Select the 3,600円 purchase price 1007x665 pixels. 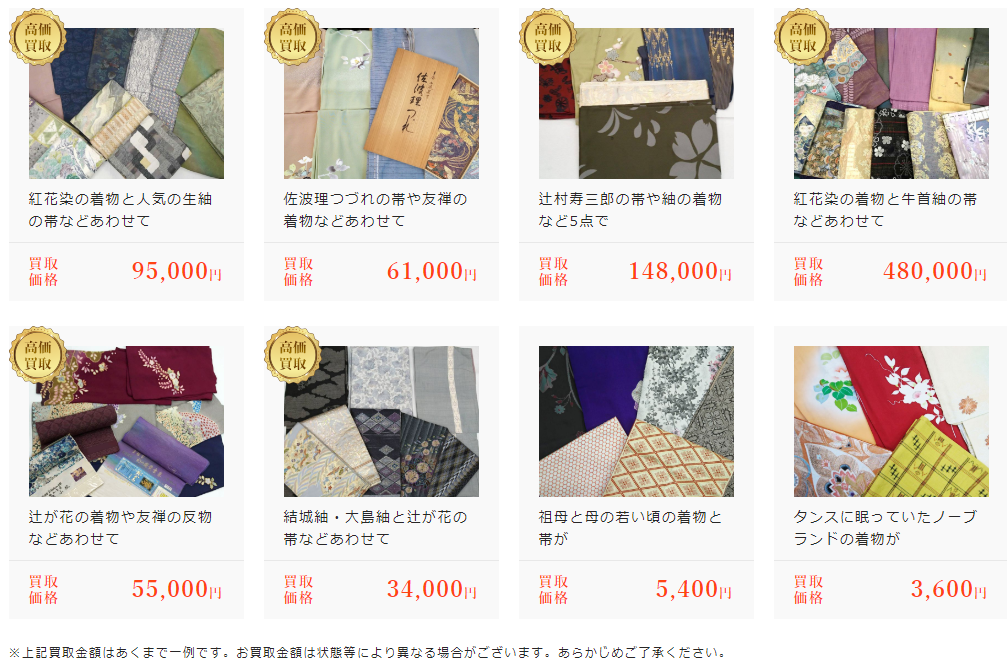pos(949,589)
